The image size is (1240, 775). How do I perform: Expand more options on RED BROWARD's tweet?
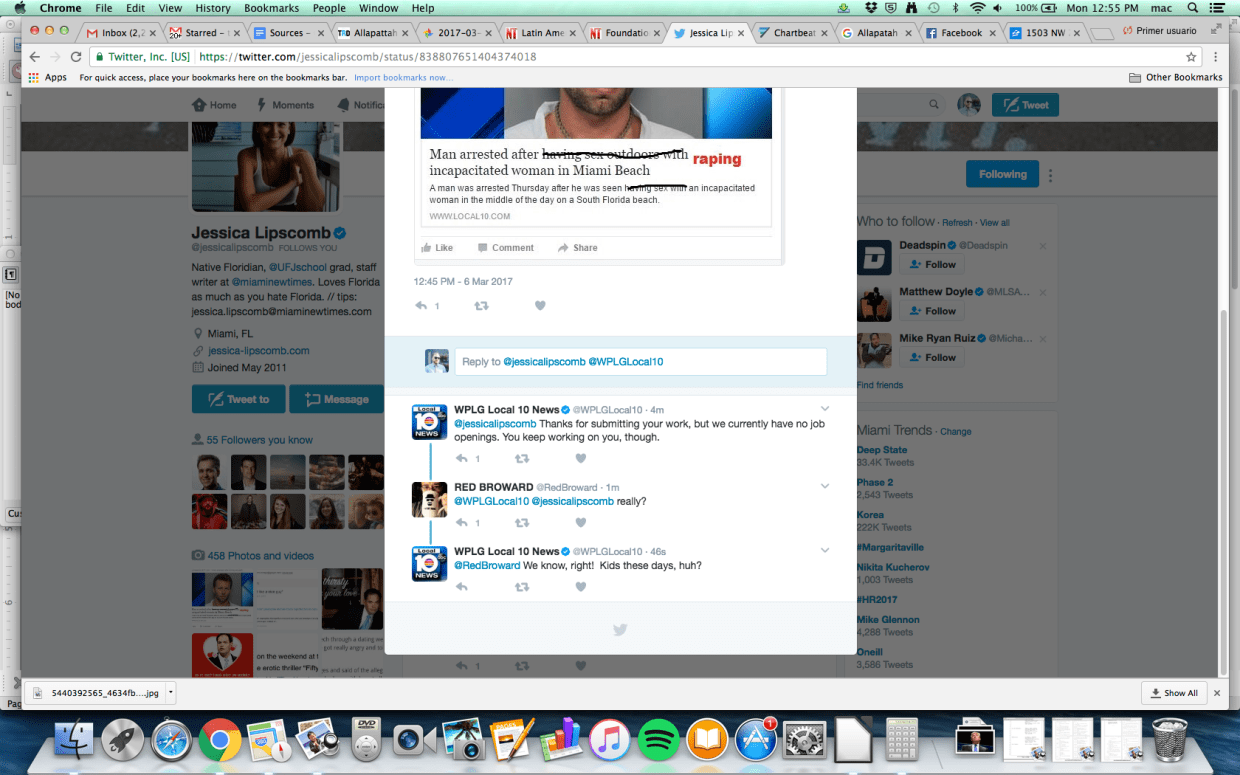[824, 486]
